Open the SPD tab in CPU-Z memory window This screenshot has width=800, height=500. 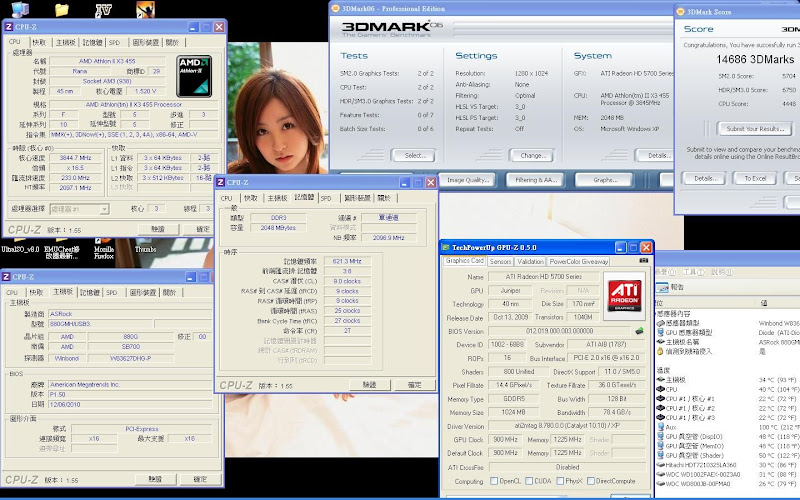[326, 198]
